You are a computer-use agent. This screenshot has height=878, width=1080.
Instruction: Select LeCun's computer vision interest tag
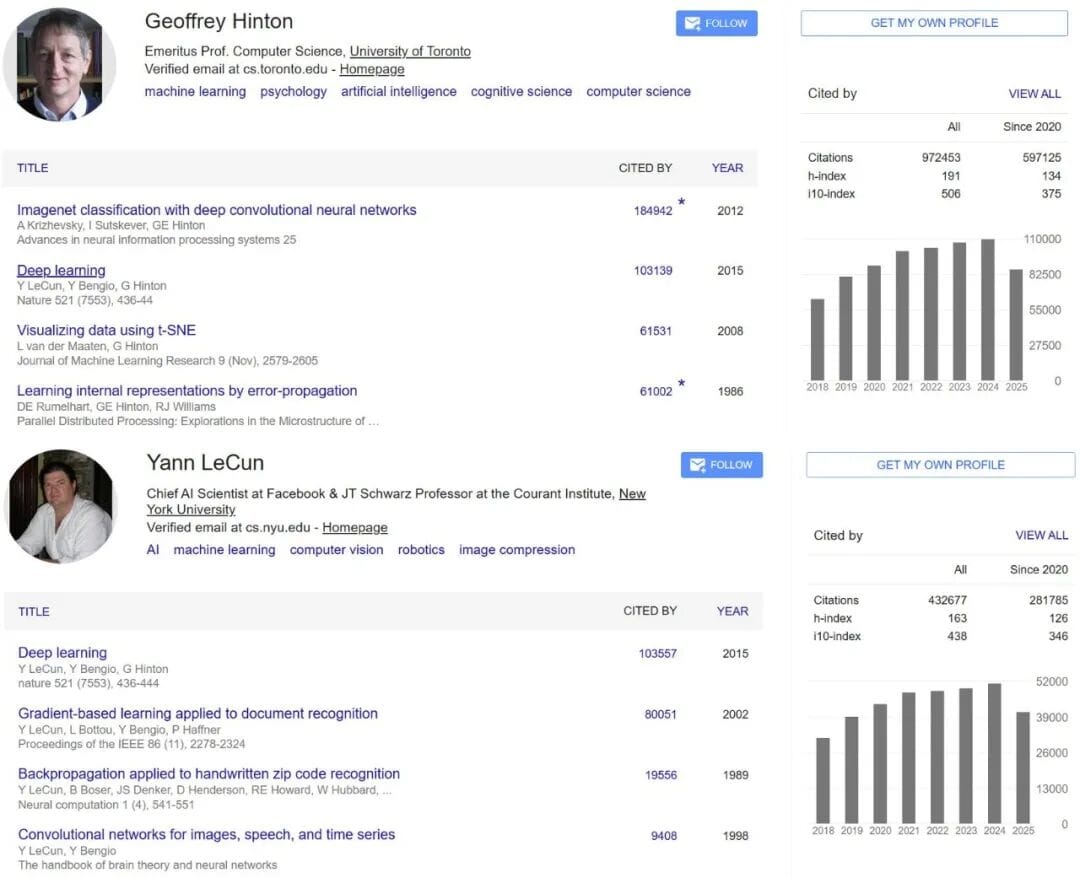336,550
